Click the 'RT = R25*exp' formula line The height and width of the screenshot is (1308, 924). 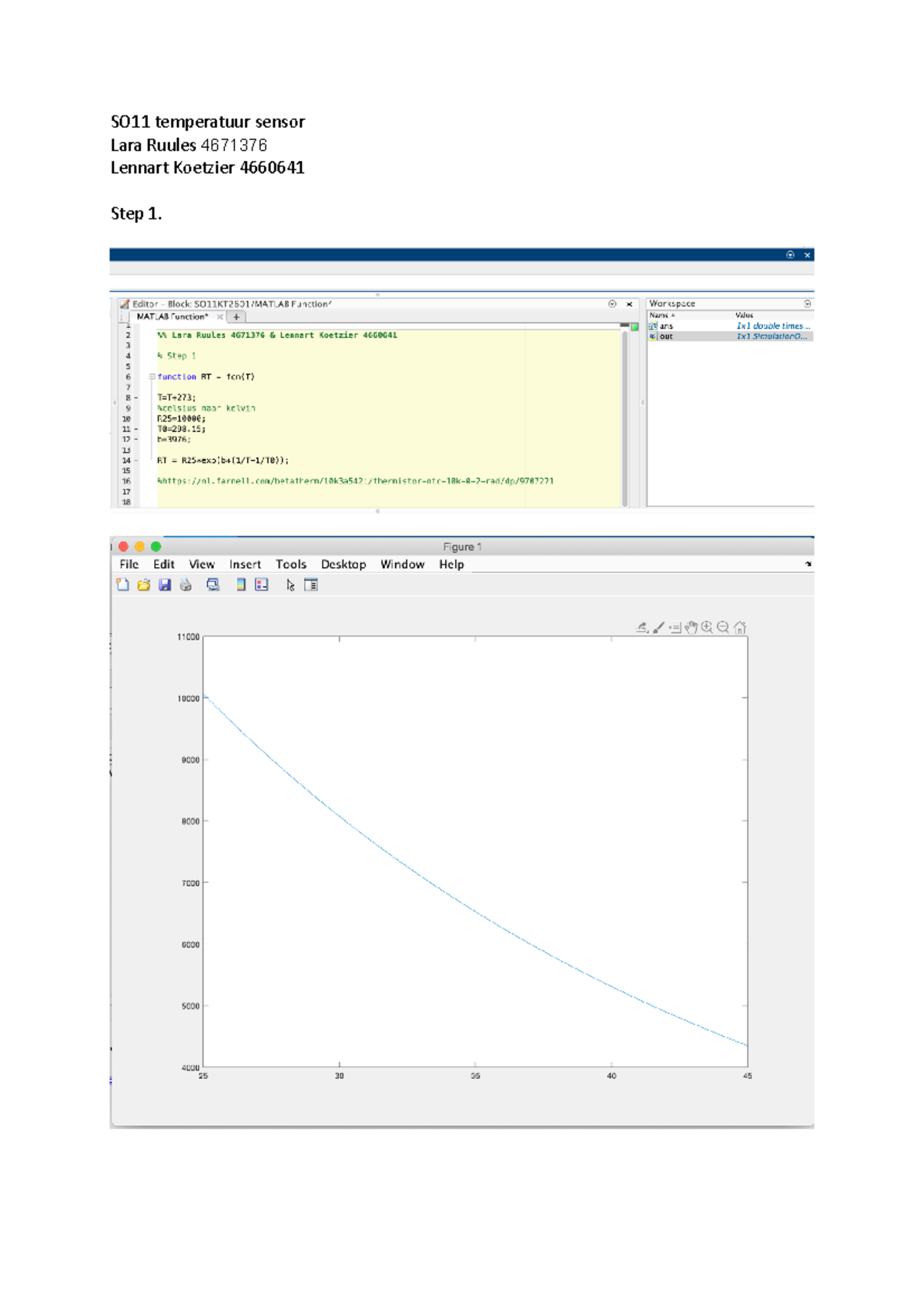pyautogui.click(x=223, y=460)
